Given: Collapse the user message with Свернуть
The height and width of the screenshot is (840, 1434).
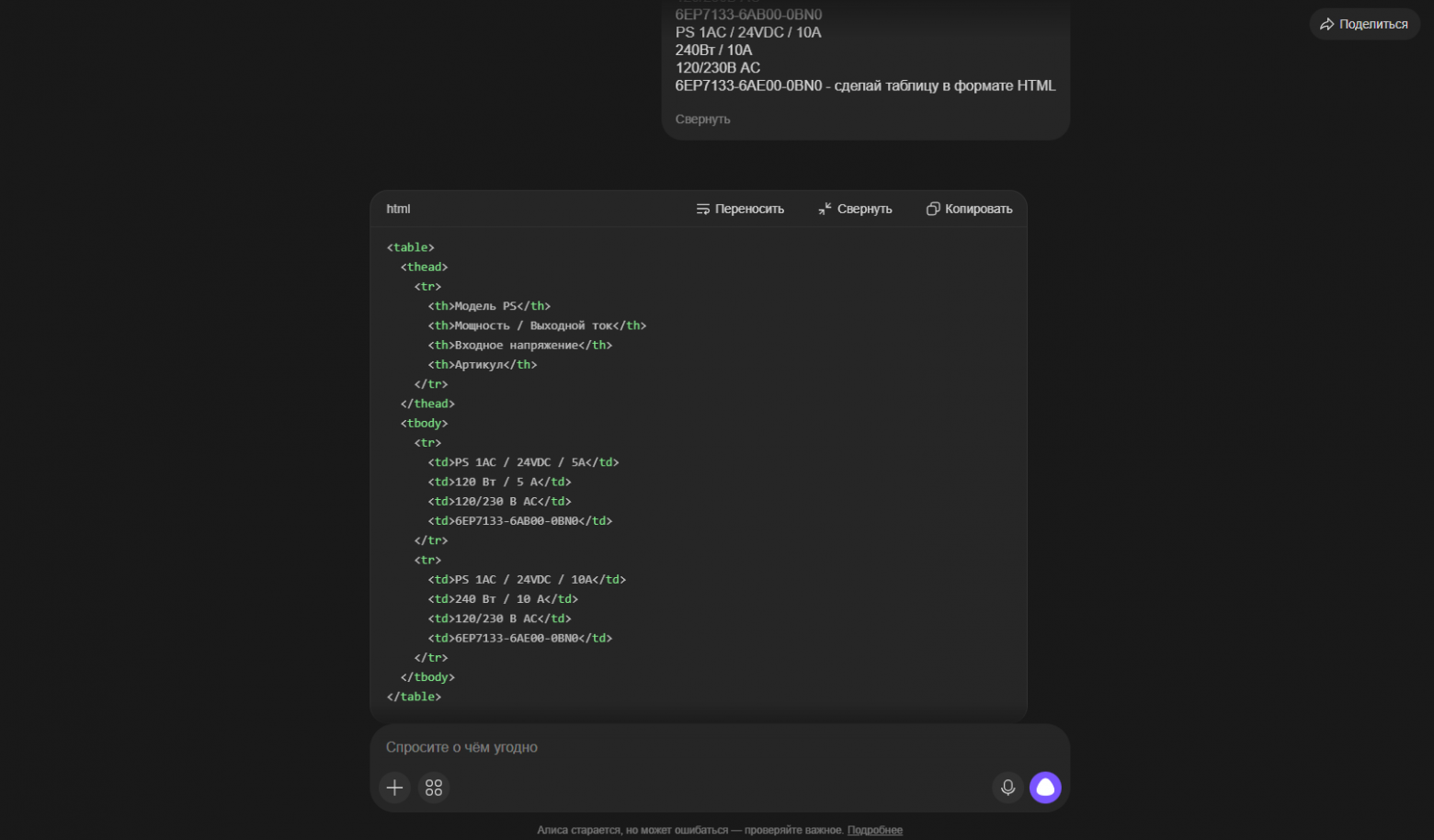Looking at the screenshot, I should click(703, 119).
